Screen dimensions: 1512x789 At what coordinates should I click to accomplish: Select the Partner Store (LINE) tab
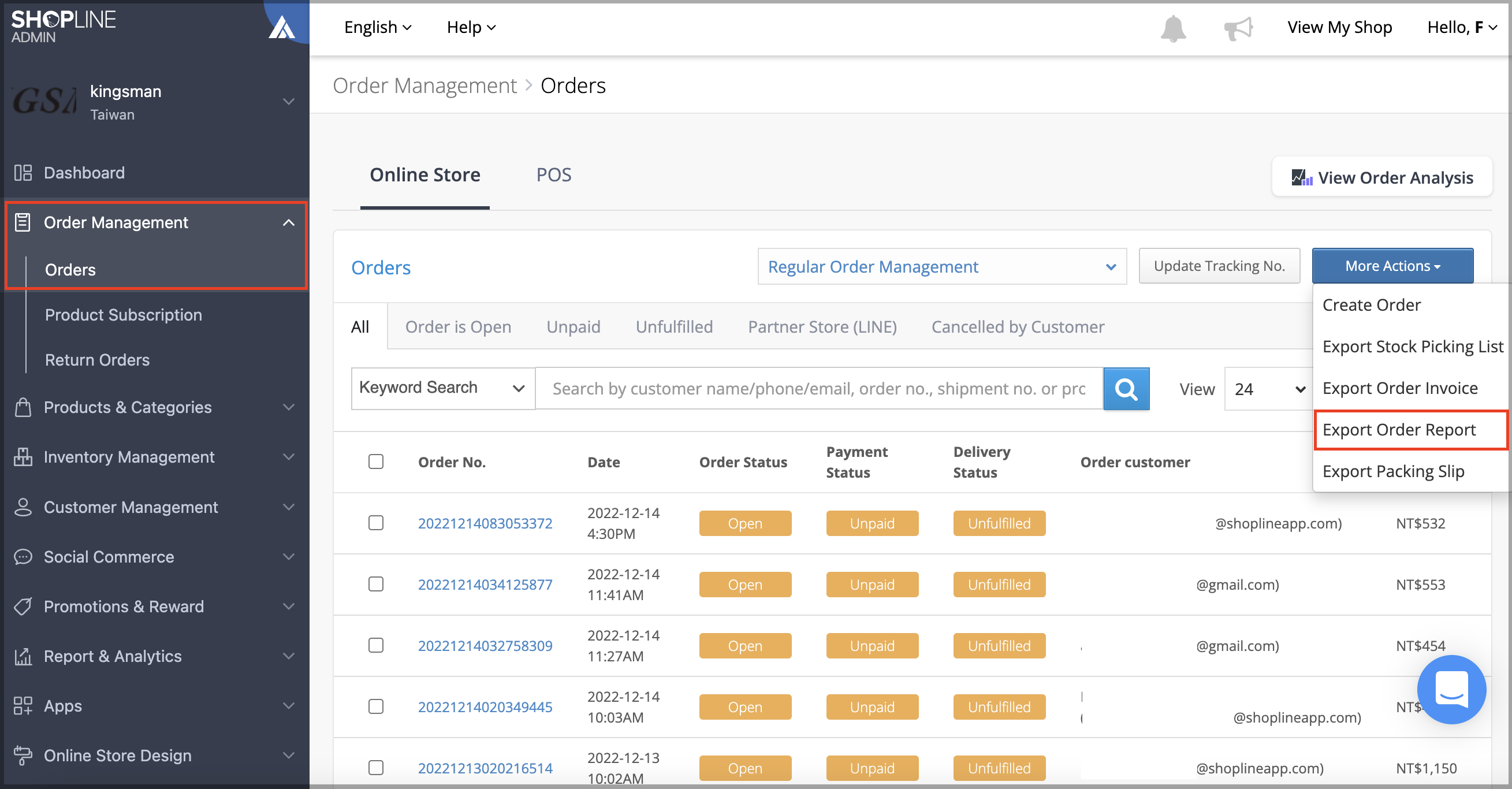tap(822, 326)
